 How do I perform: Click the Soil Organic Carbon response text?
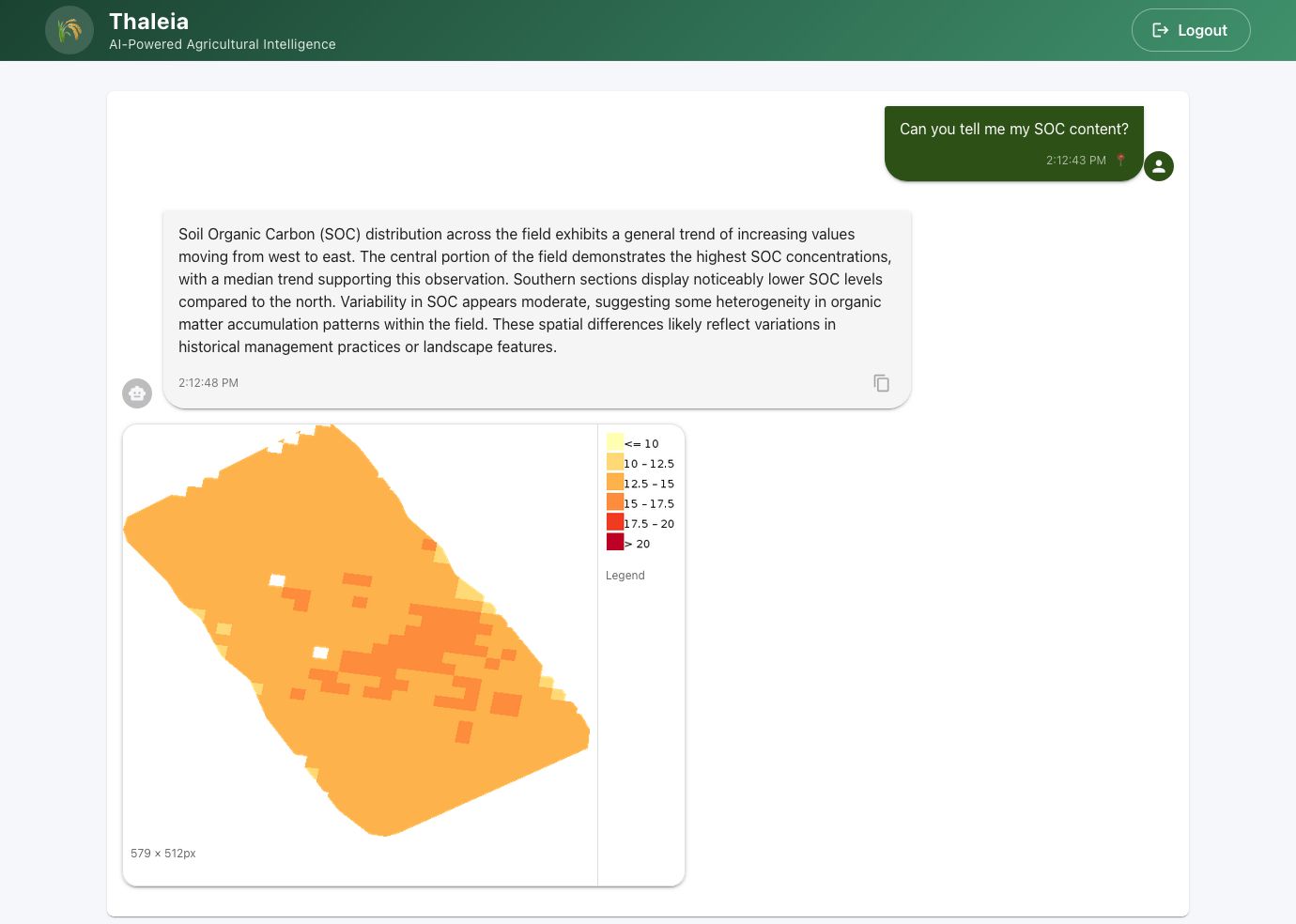coord(535,290)
